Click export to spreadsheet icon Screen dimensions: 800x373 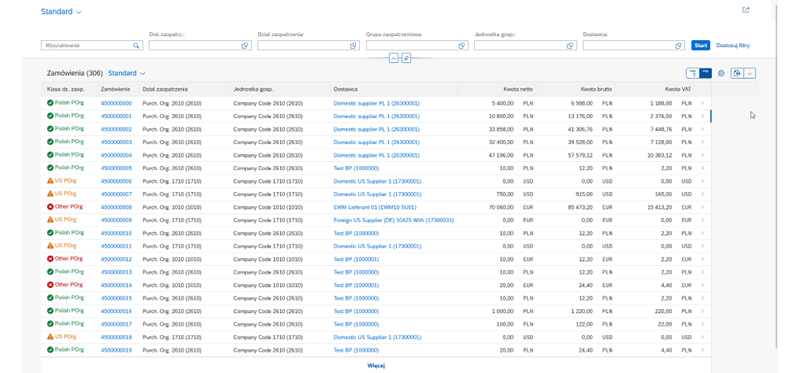(737, 73)
